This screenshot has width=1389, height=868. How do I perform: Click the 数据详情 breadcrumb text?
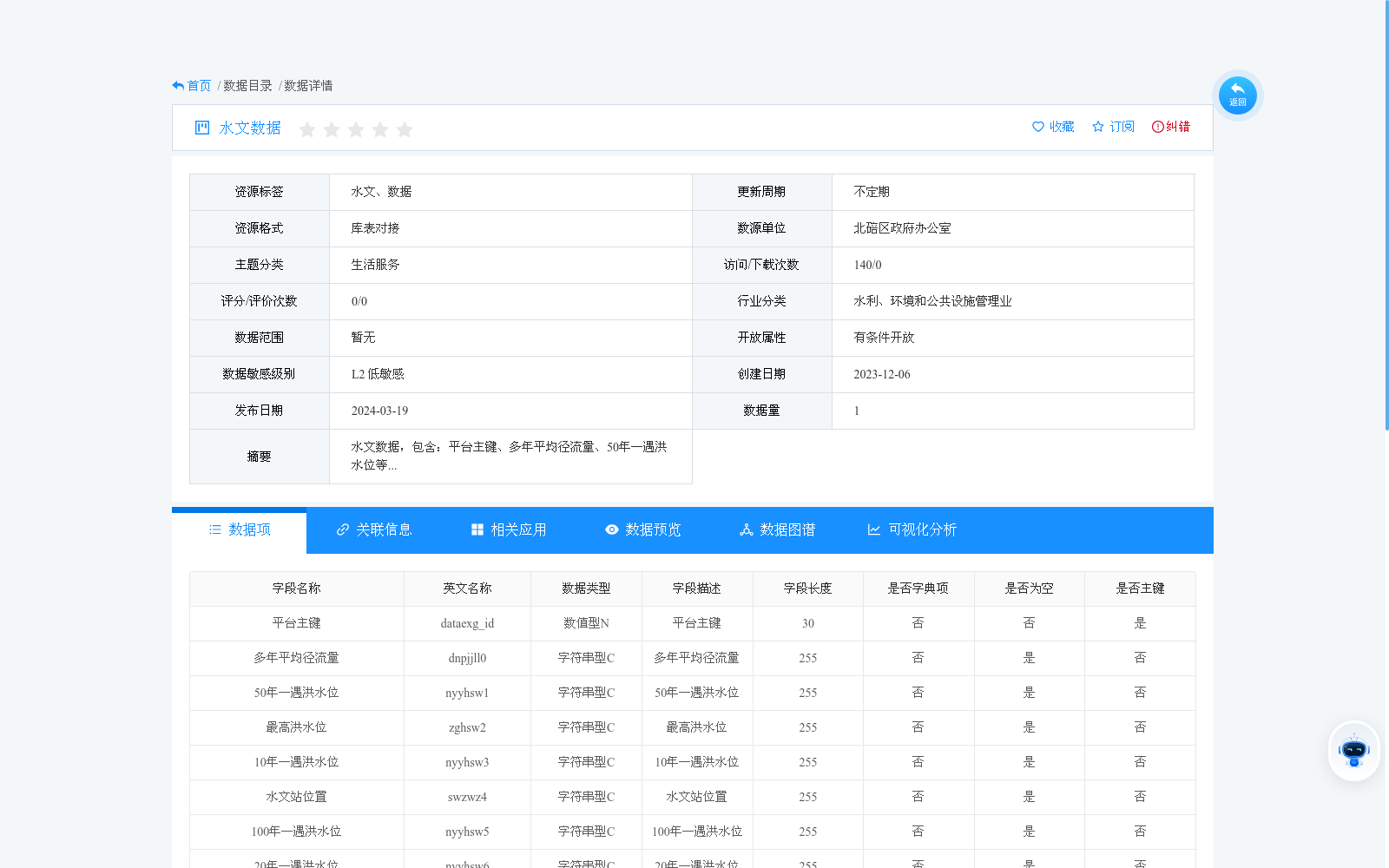click(x=308, y=85)
